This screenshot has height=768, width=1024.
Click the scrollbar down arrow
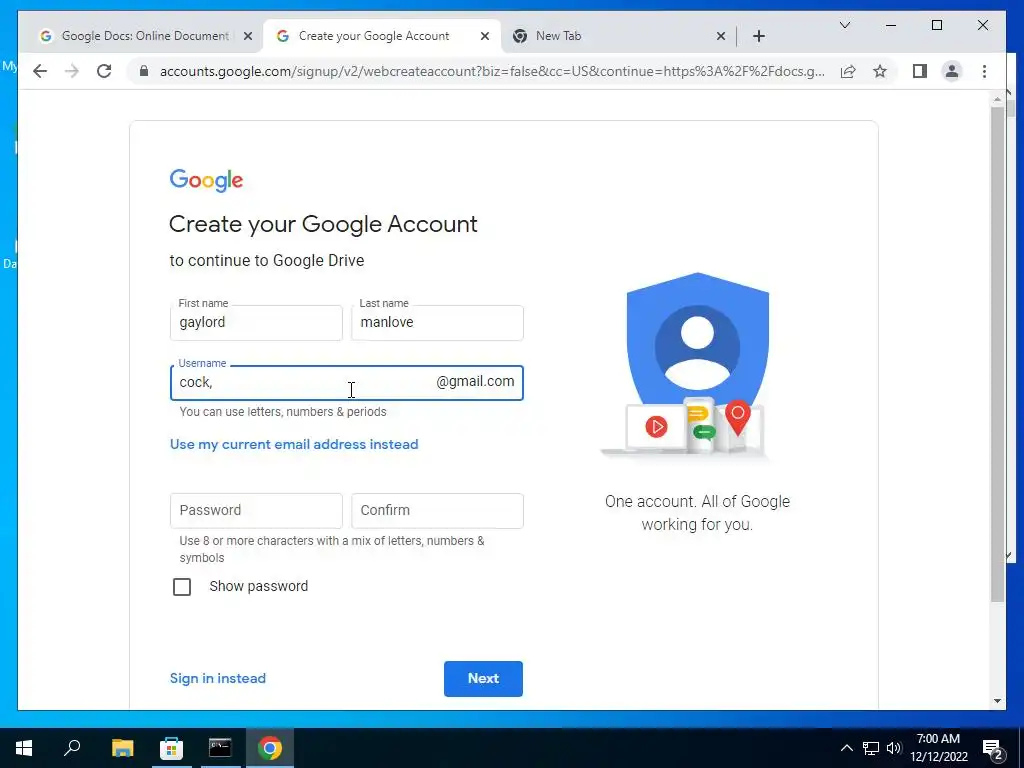point(997,701)
